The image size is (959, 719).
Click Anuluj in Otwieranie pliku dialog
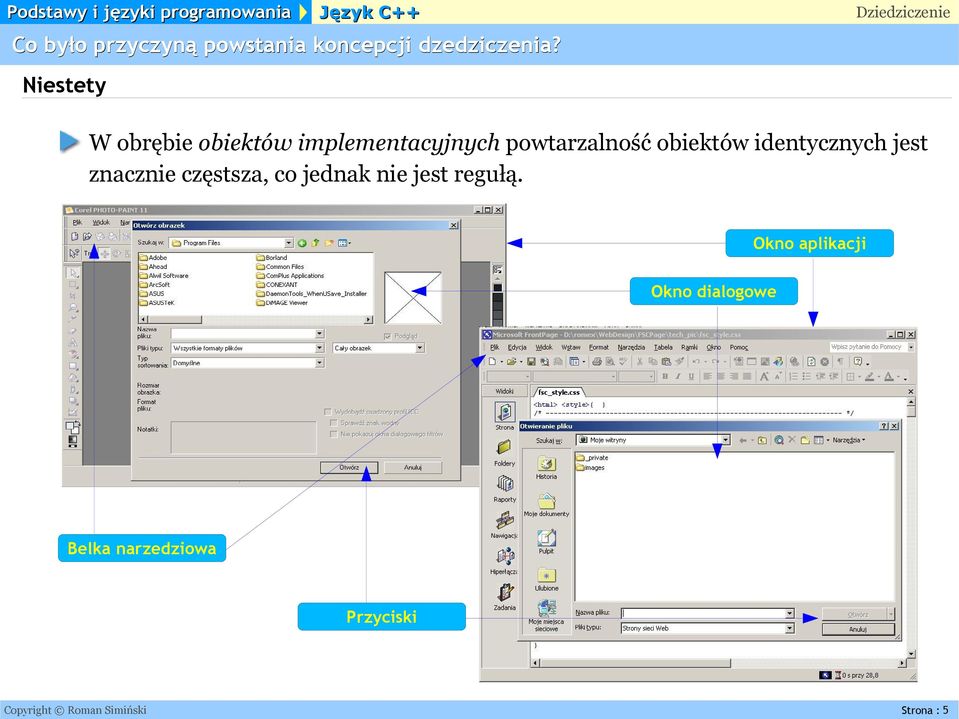857,629
